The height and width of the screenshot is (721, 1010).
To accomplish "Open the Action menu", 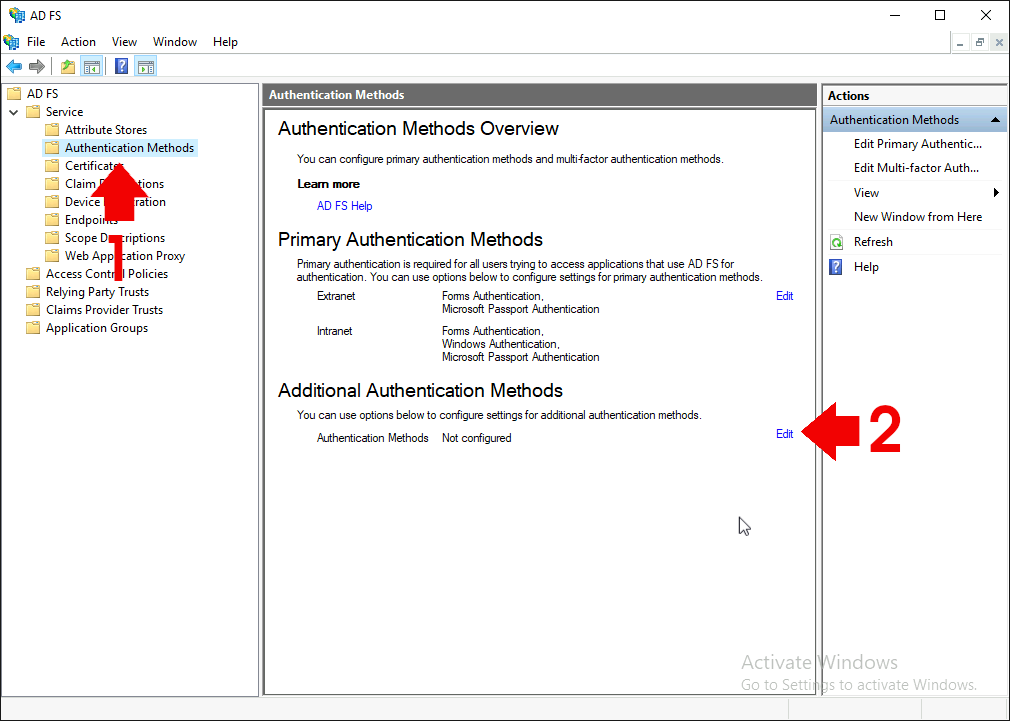I will [78, 42].
